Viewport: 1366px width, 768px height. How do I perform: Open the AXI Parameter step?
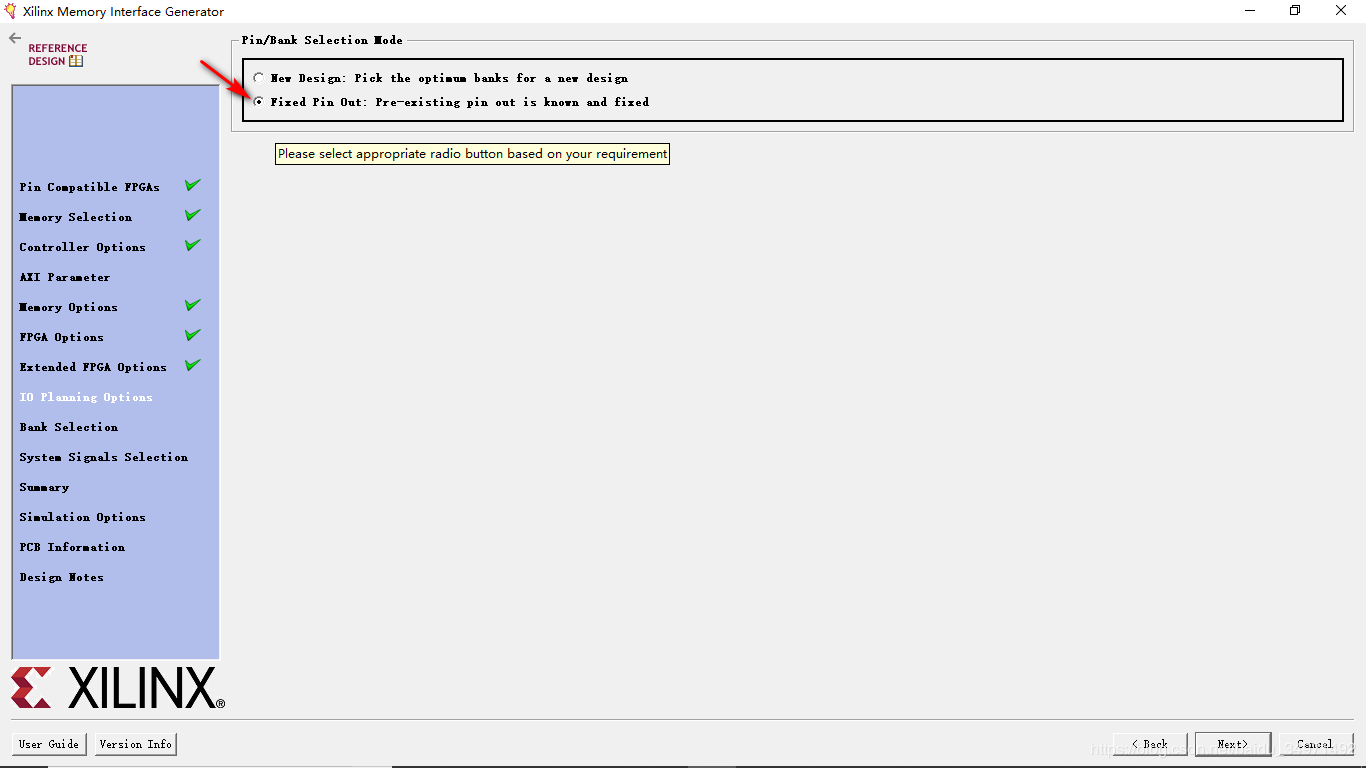coord(65,277)
